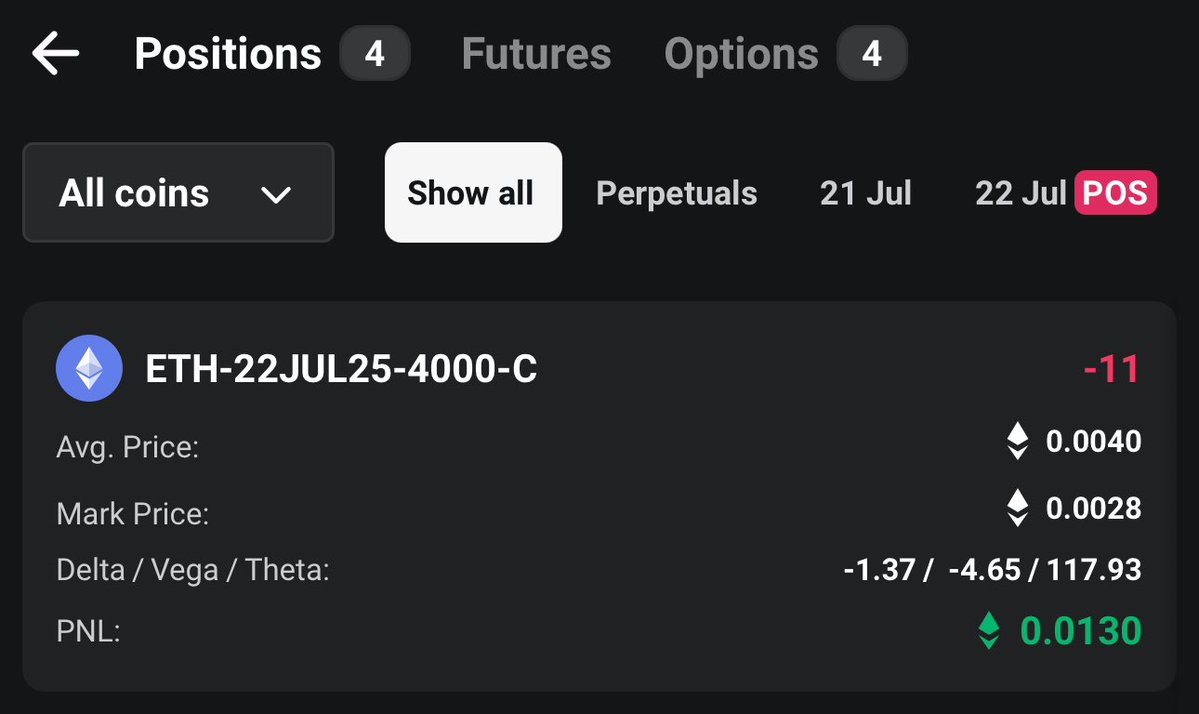Viewport: 1199px width, 714px height.
Task: Click the position size -11
Action: click(x=1112, y=368)
